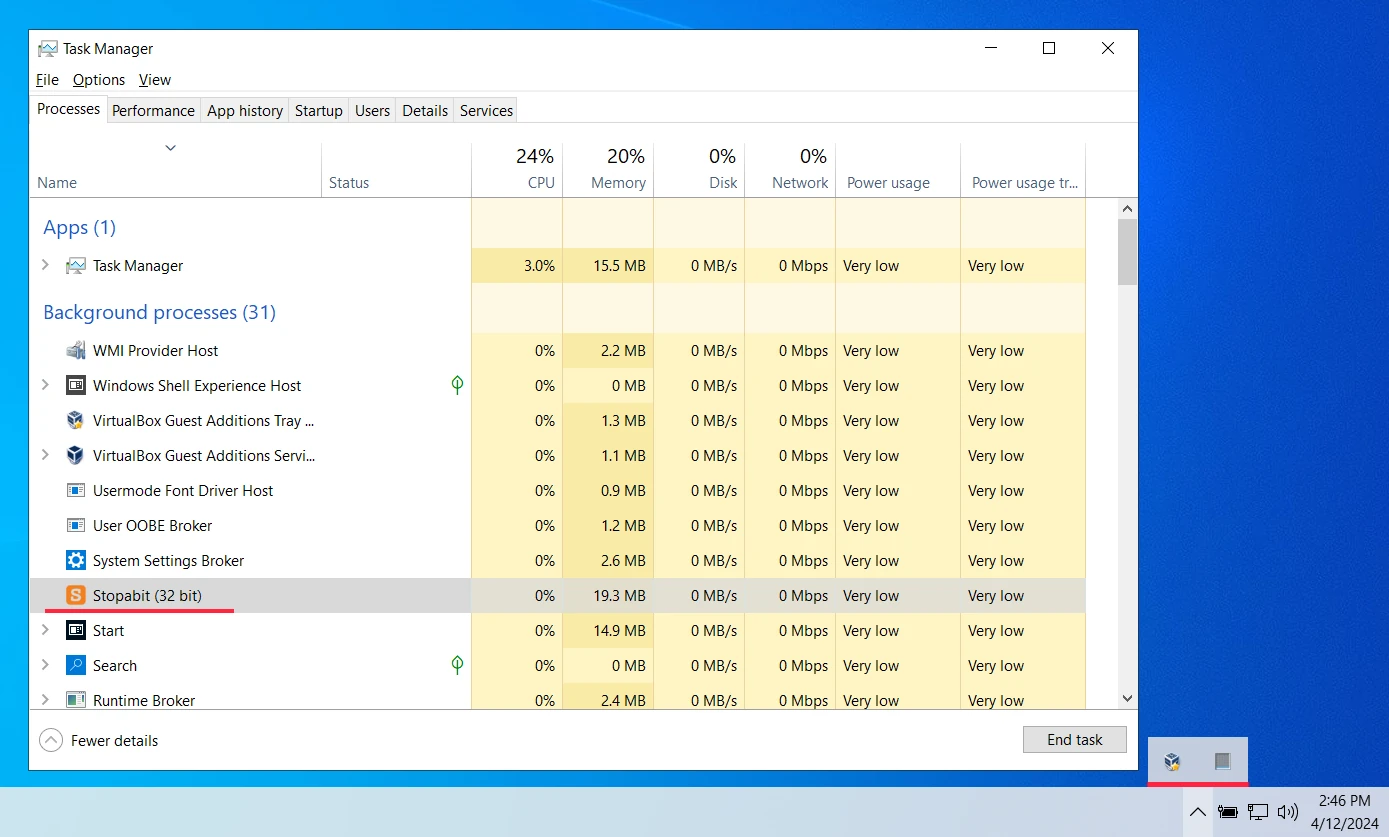
Task: Expand VirtualBox Guest Additions Service row
Action: coord(45,456)
